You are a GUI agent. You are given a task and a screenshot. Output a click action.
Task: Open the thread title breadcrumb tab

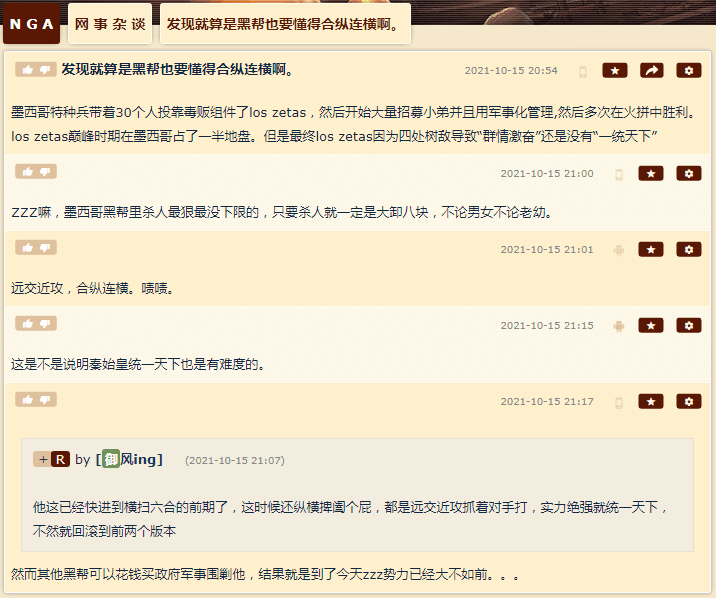click(285, 24)
